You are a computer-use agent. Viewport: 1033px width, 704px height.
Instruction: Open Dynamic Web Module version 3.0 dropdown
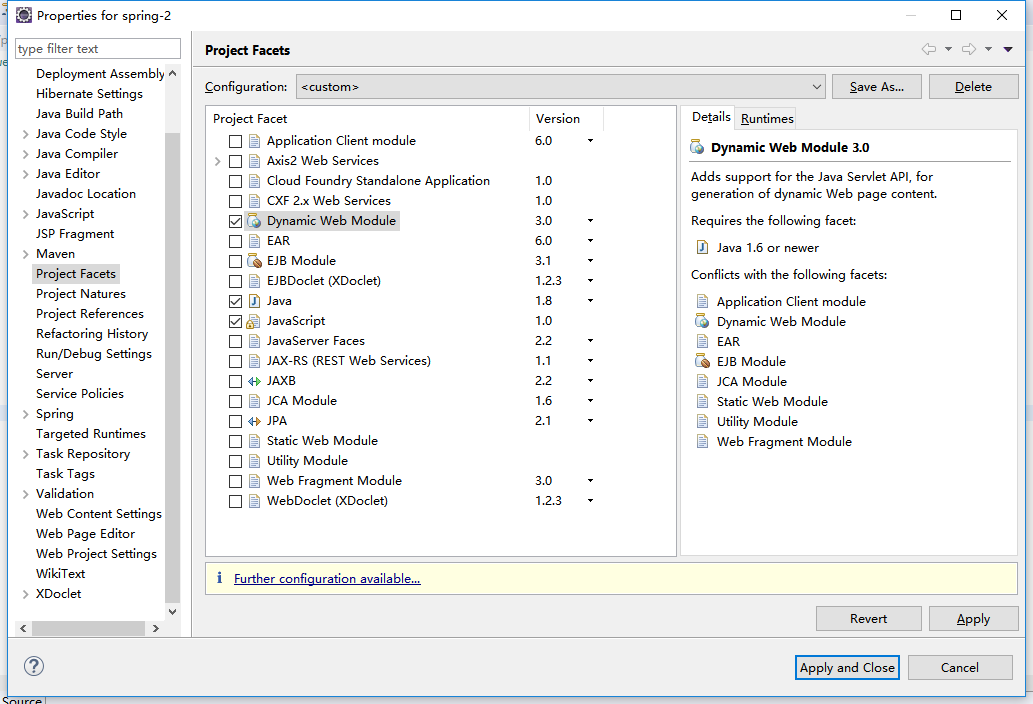click(x=590, y=221)
